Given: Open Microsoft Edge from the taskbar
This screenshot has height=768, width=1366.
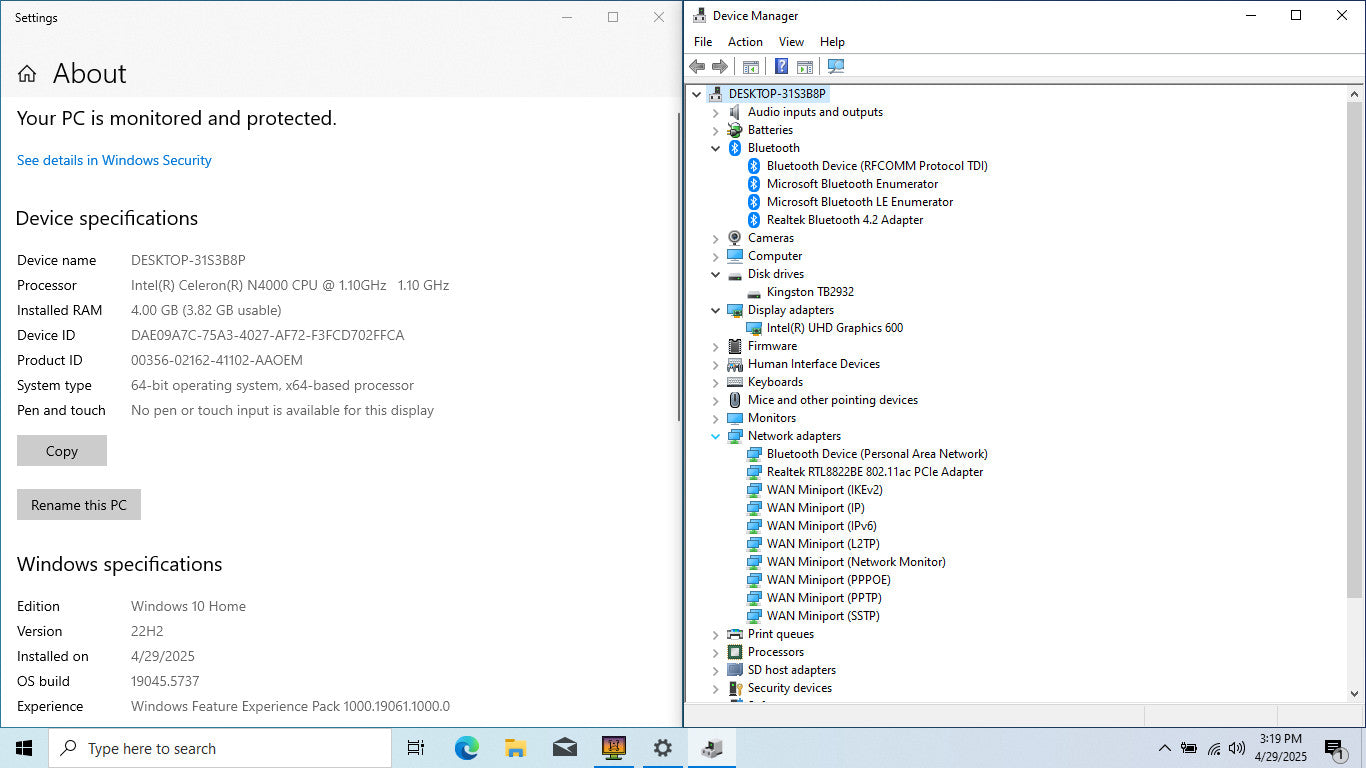Looking at the screenshot, I should (466, 748).
